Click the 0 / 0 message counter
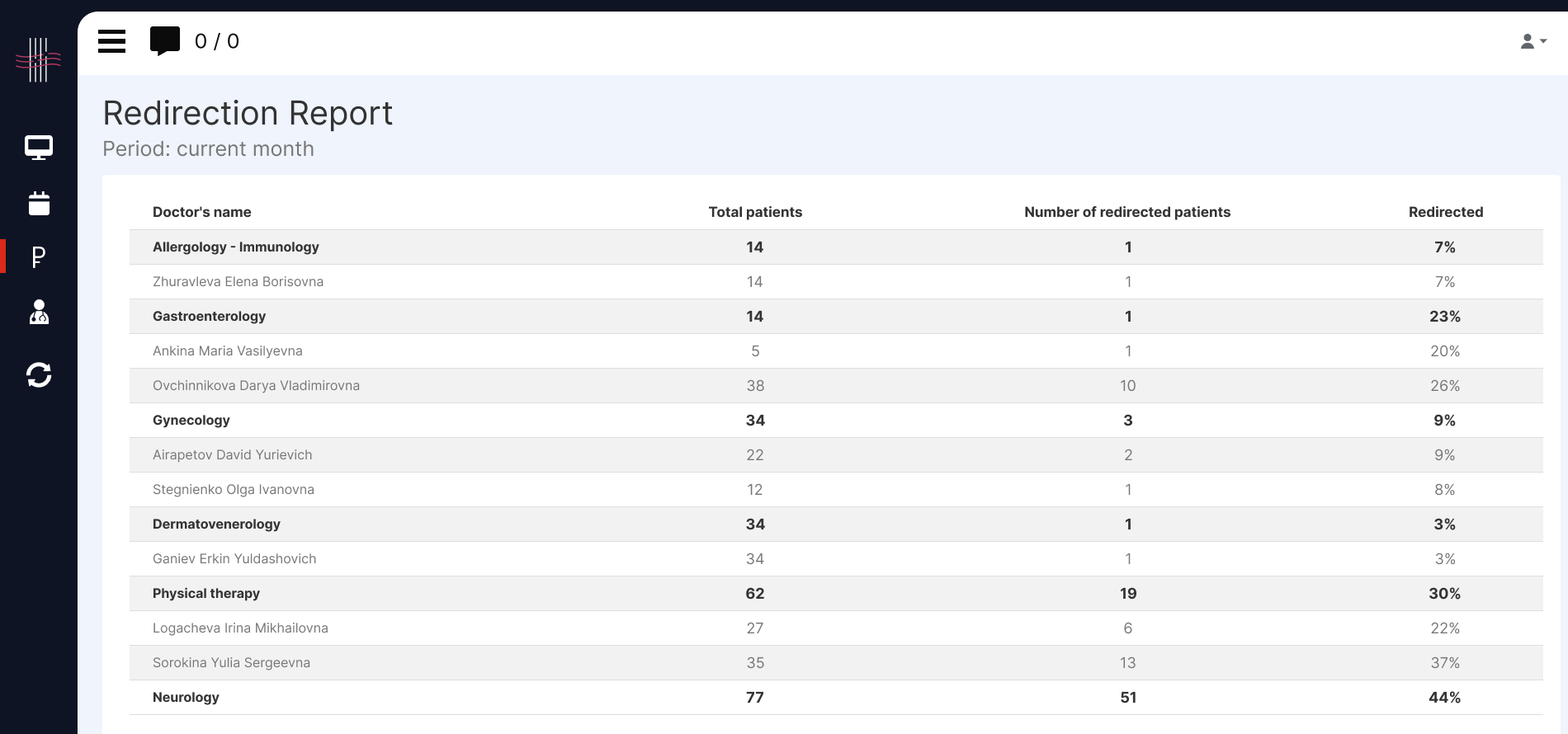Viewport: 1568px width, 734px height. point(217,41)
